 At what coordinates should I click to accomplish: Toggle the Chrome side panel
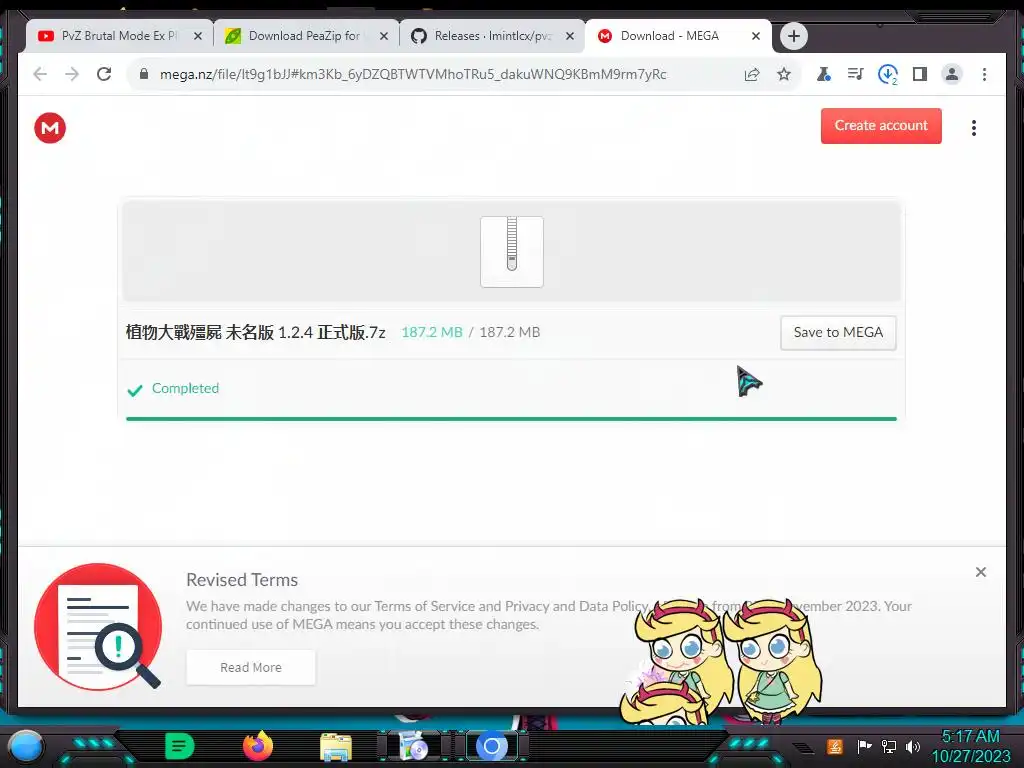[920, 74]
